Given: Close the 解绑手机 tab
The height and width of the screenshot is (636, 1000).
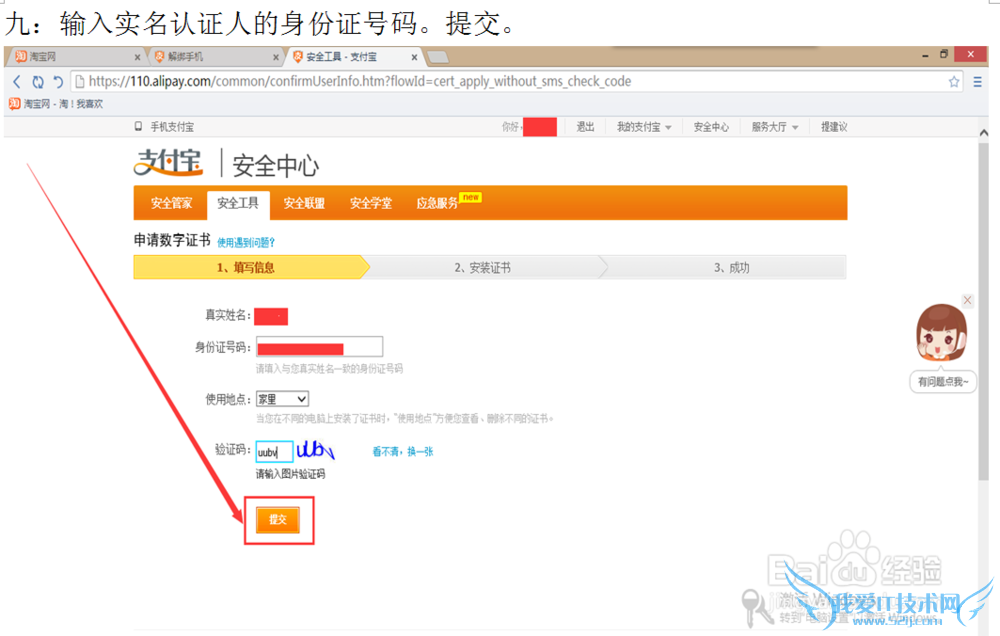Looking at the screenshot, I should pyautogui.click(x=276, y=57).
